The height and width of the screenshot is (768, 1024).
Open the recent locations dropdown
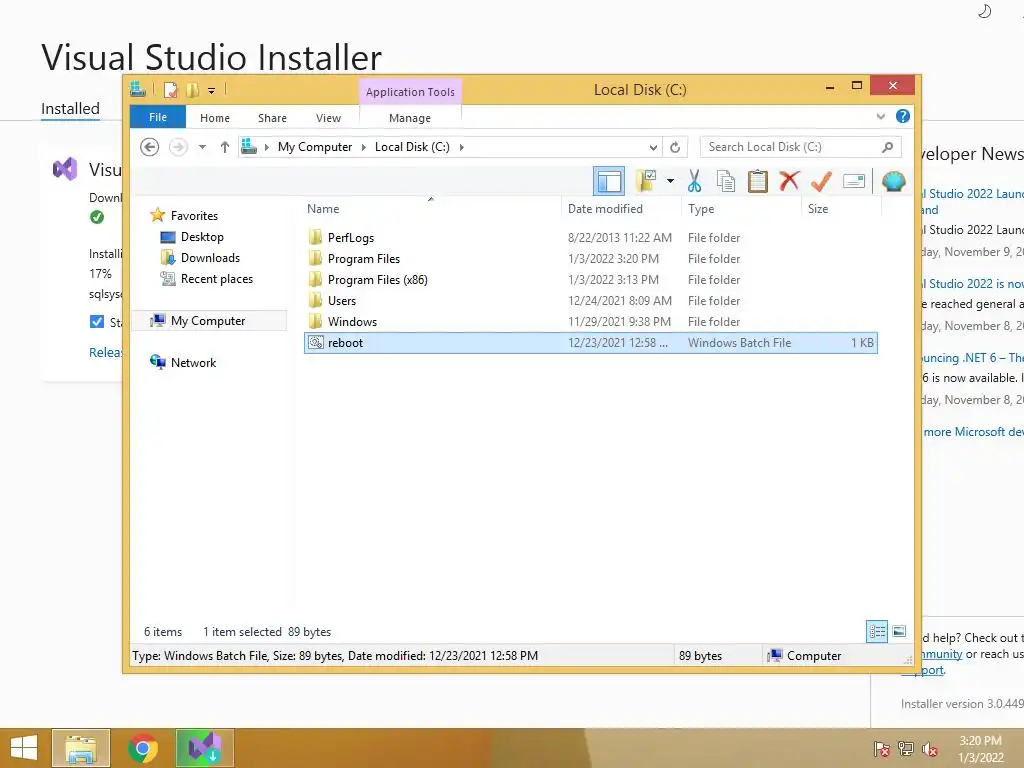click(202, 147)
